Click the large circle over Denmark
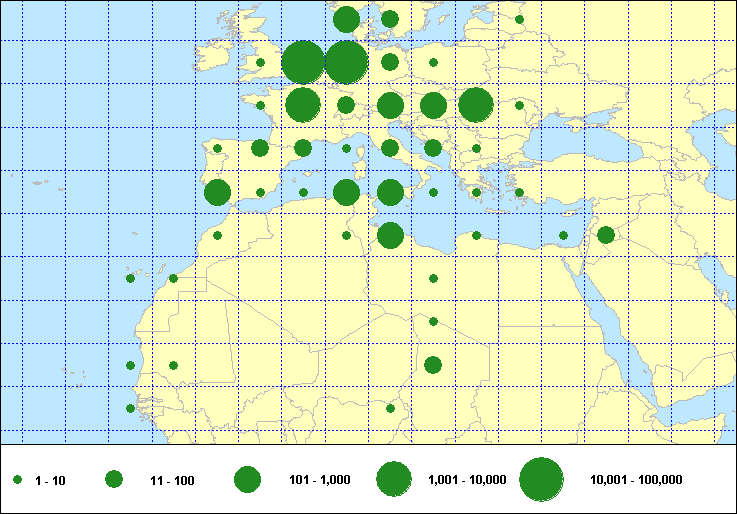The image size is (737, 514). click(346, 19)
